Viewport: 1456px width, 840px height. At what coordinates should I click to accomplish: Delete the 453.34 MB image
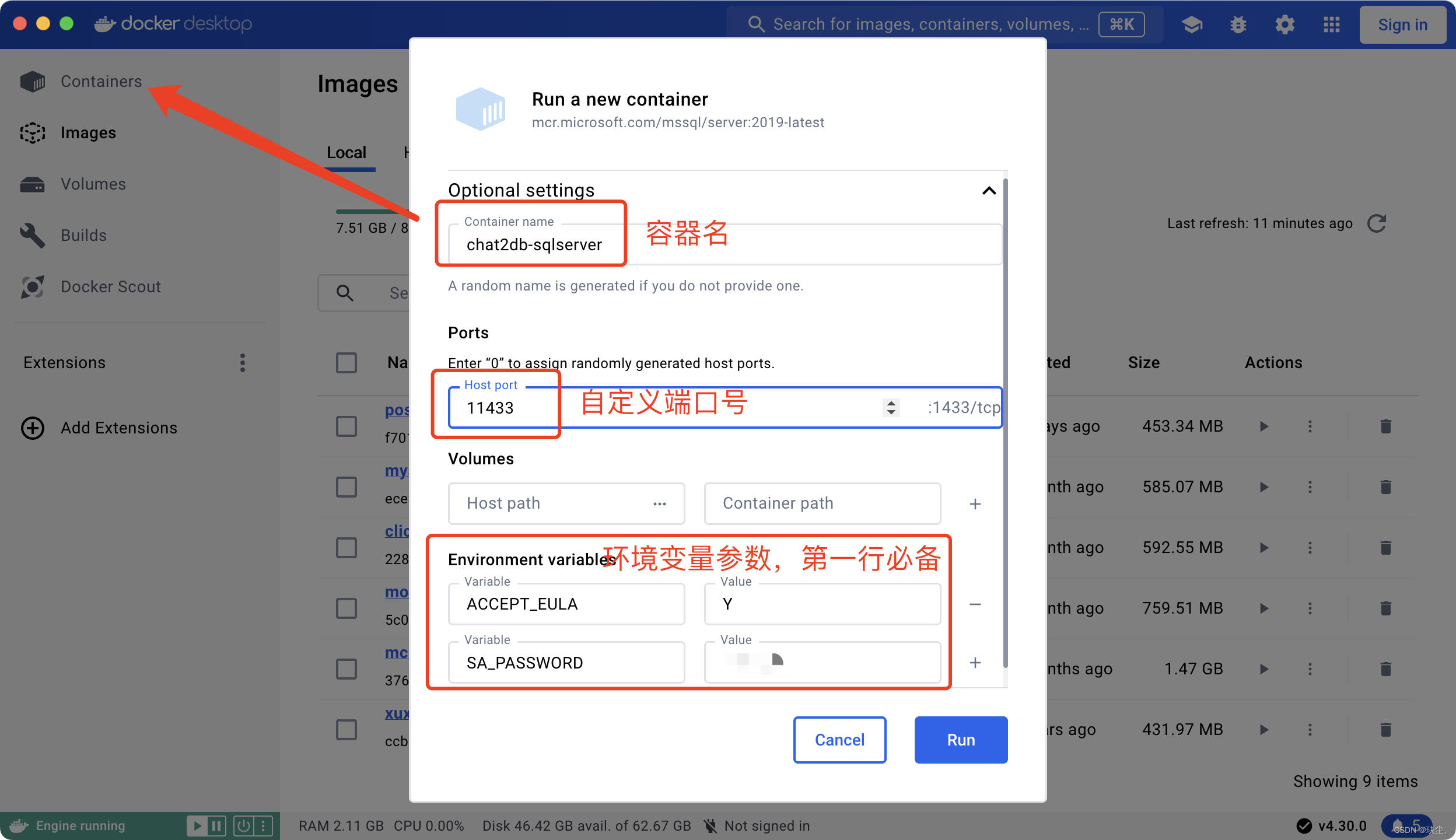(x=1386, y=426)
